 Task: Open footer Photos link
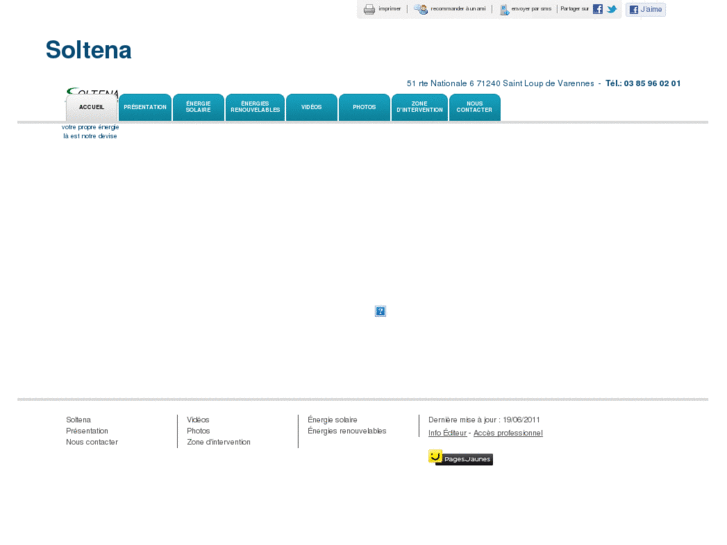pos(198,431)
